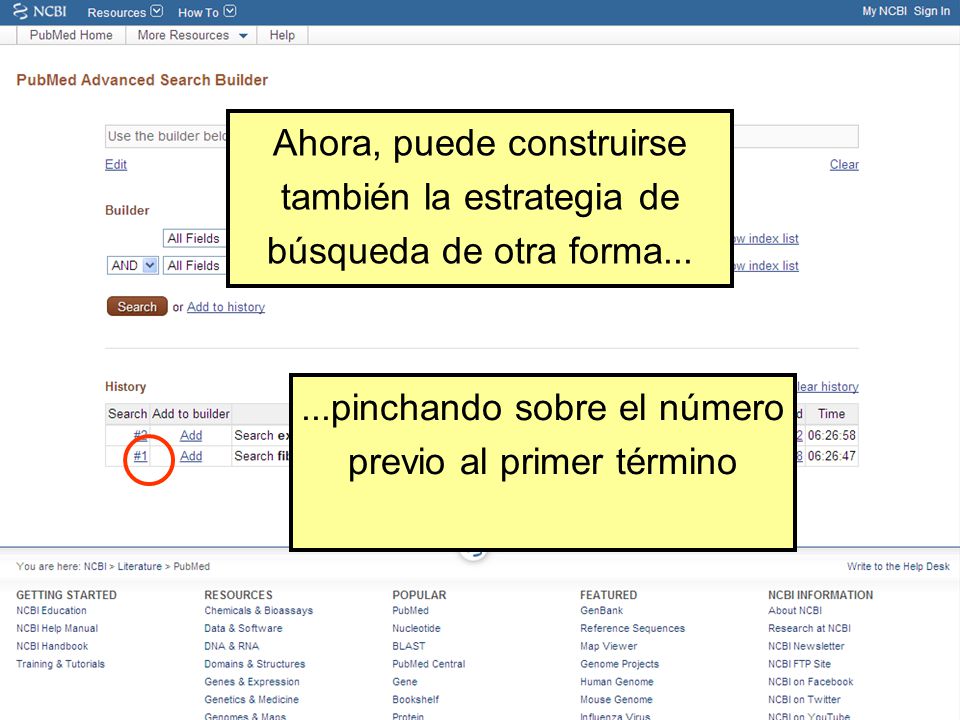
Task: Click the Clear link beside query box
Action: [x=844, y=164]
